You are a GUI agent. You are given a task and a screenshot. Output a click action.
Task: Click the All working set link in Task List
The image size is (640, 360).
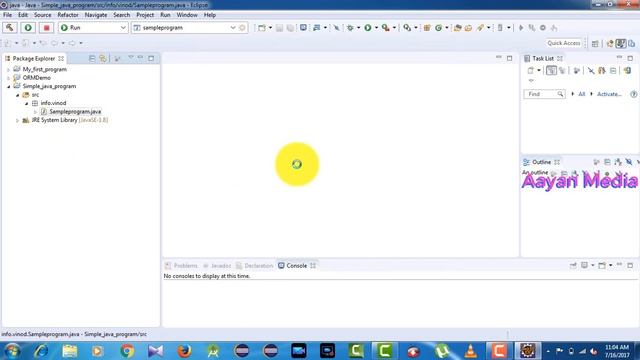click(x=582, y=94)
